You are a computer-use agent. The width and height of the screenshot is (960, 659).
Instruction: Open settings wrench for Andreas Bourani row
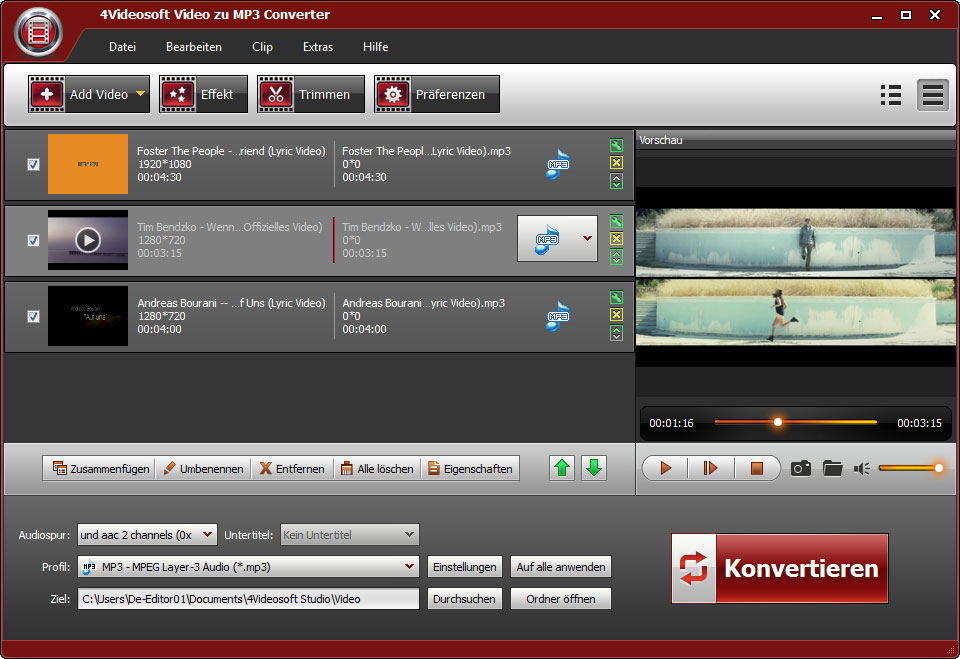617,298
